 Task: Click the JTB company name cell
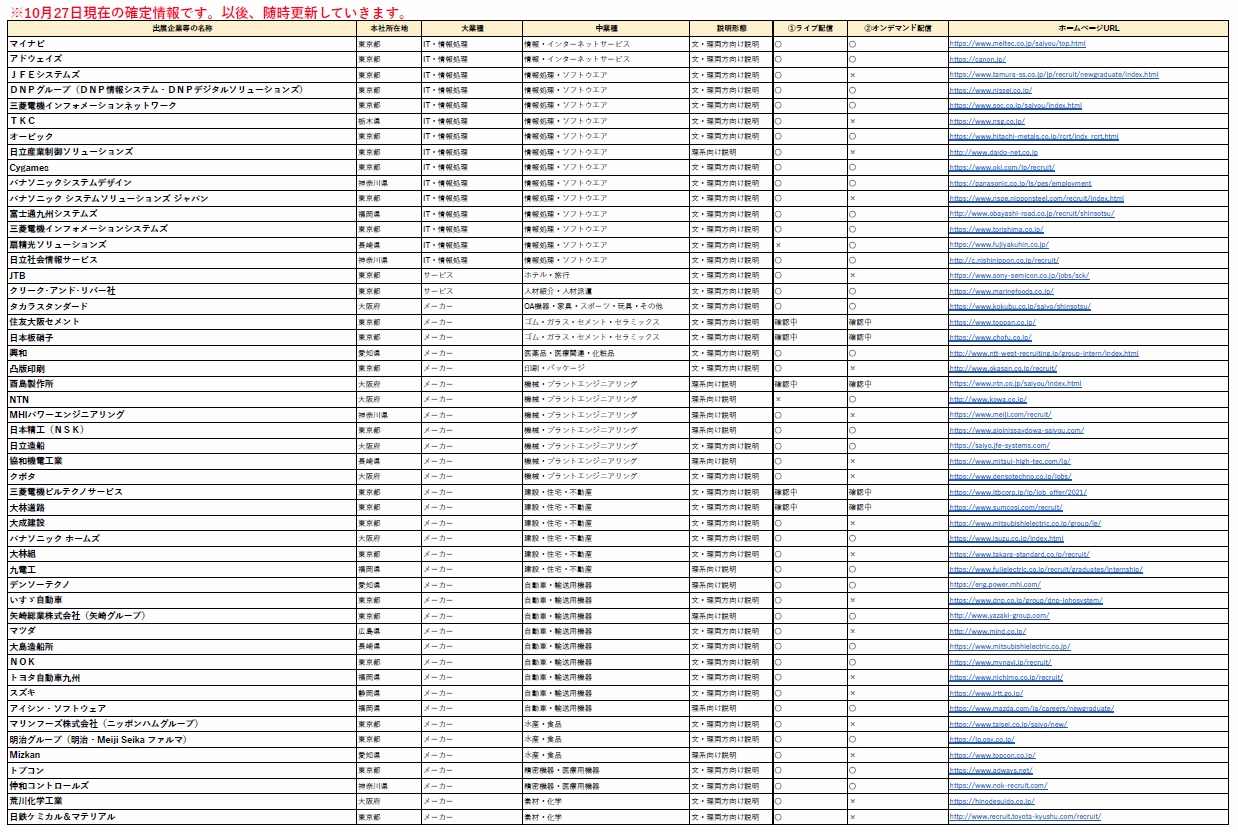coord(181,276)
